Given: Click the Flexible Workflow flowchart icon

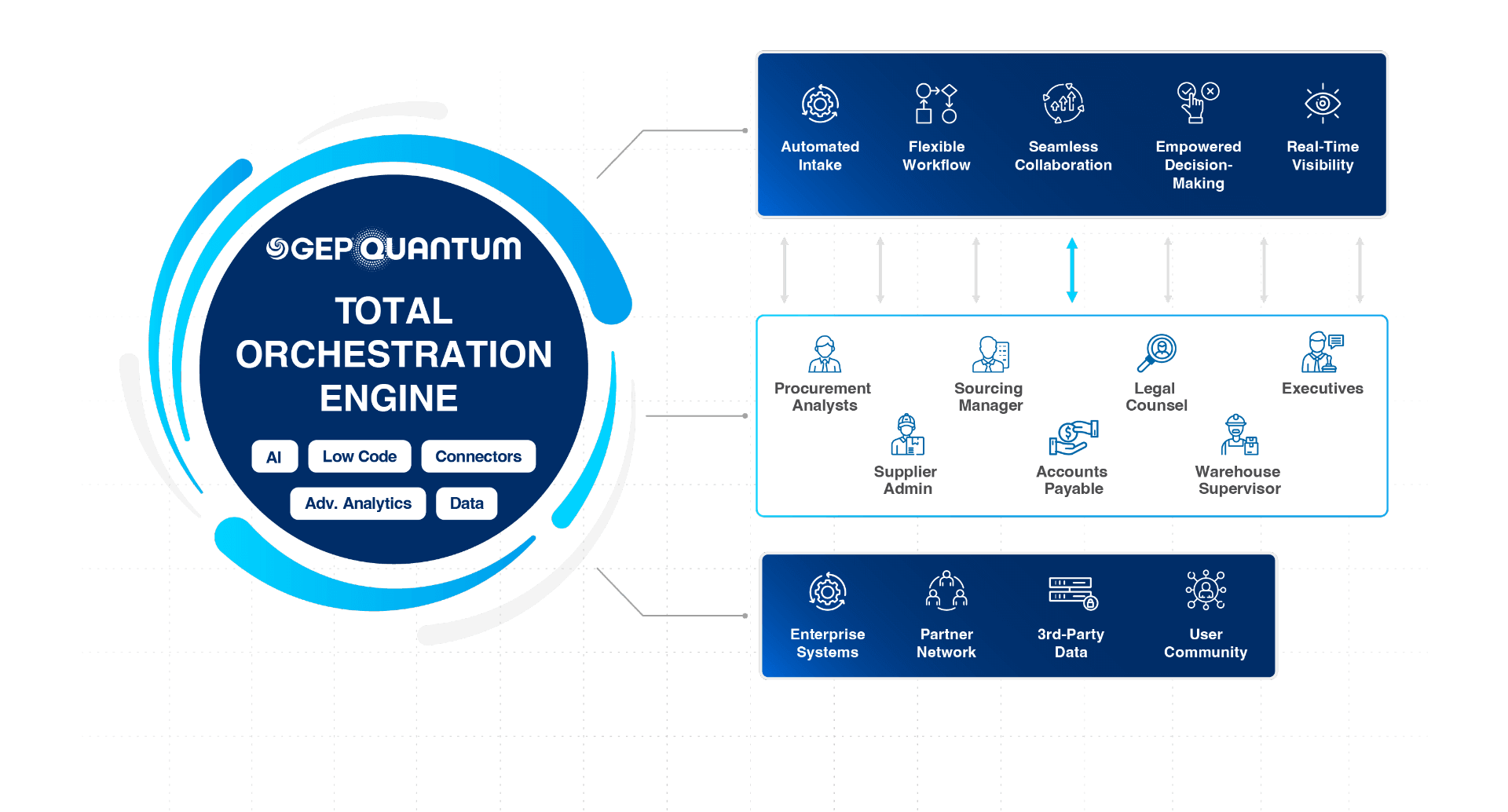Looking at the screenshot, I should (x=936, y=102).
